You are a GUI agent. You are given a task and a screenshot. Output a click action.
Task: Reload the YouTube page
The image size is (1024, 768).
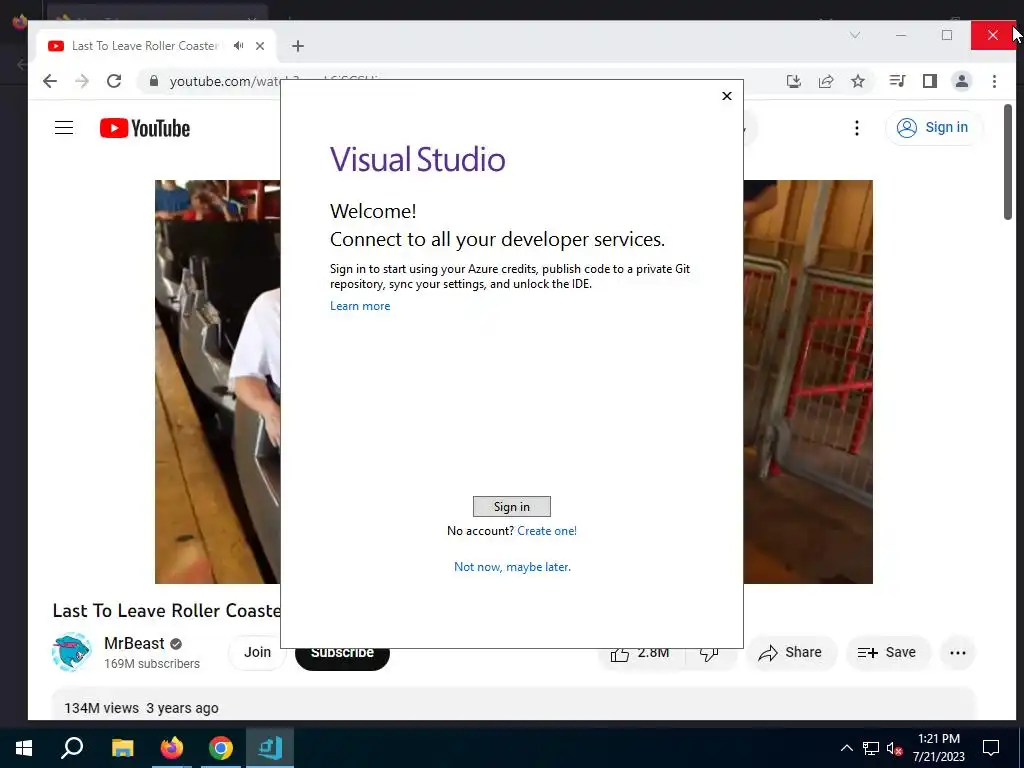coord(114,81)
